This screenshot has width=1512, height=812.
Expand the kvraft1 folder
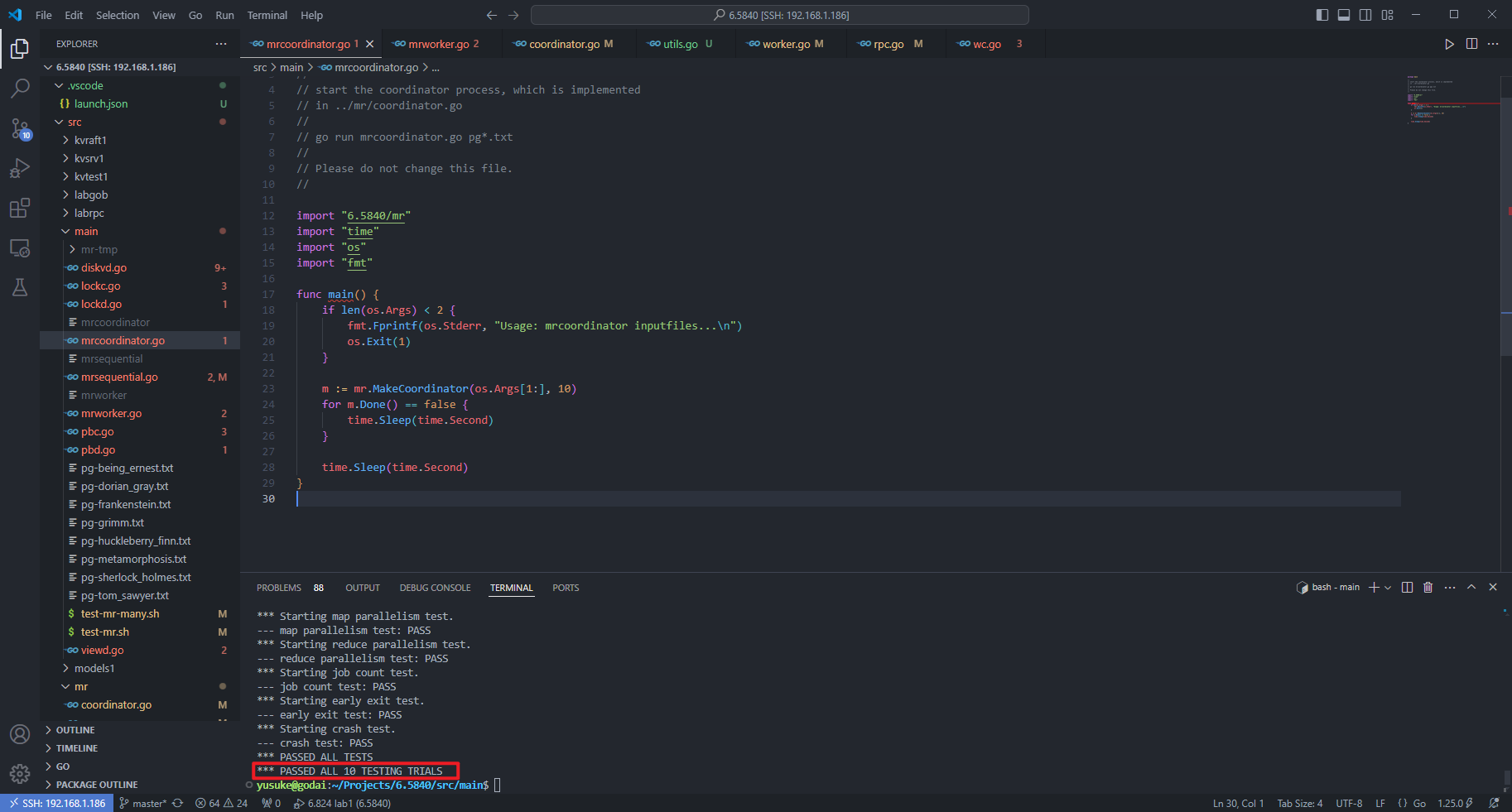[90, 140]
